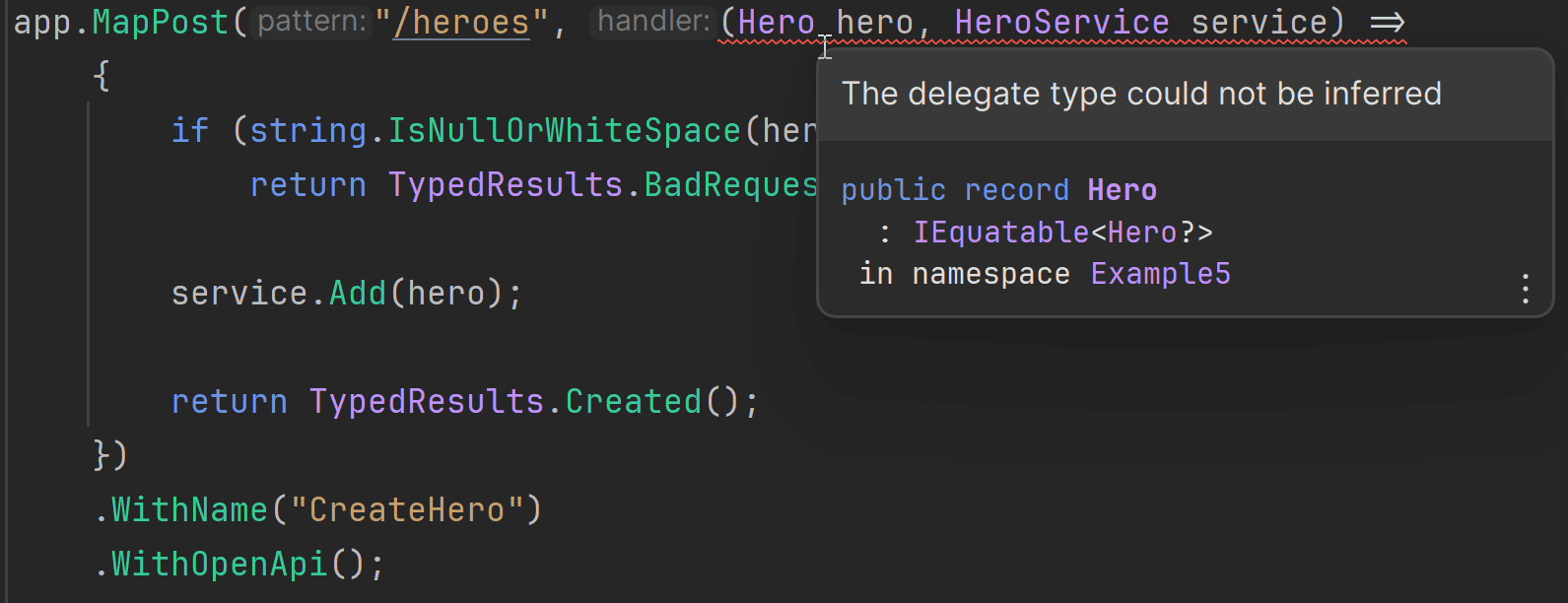Image resolution: width=1568 pixels, height=603 pixels.
Task: Click the IsNullOrWhiteSpace method name
Action: pyautogui.click(x=564, y=131)
